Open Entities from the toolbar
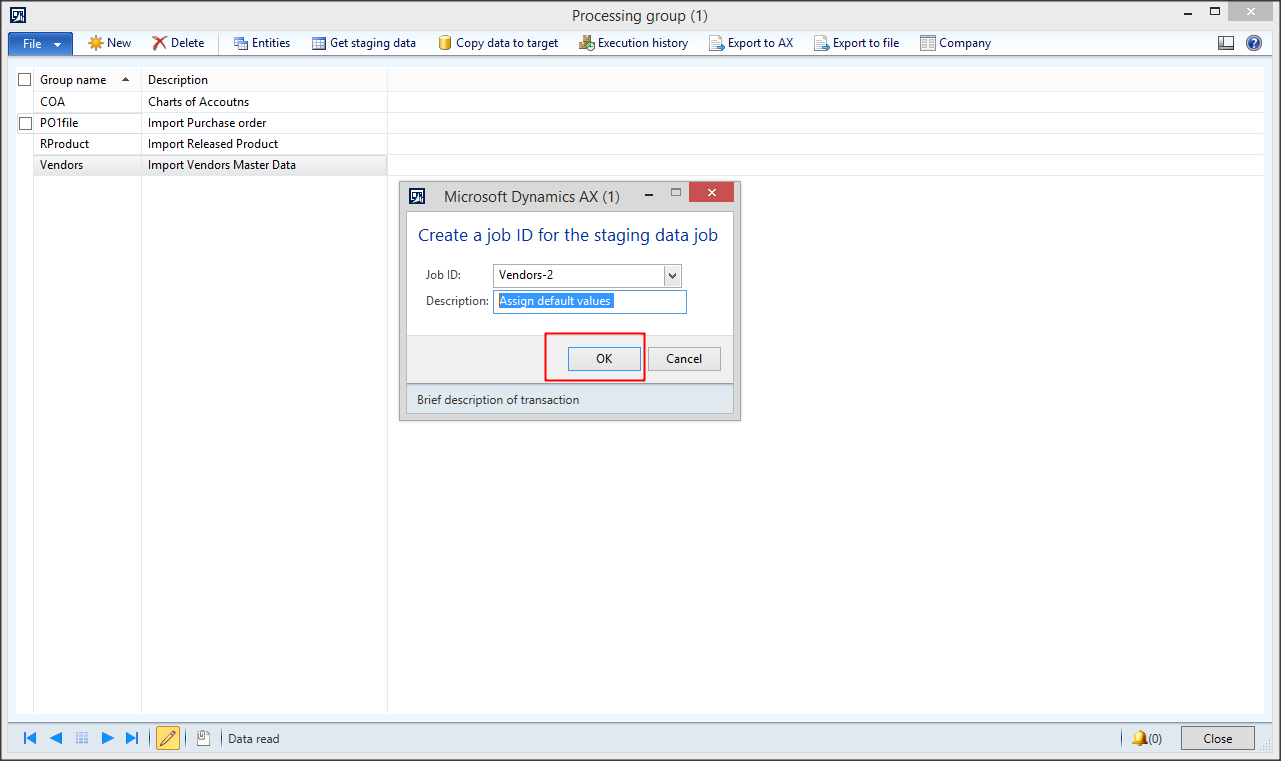 [x=262, y=43]
